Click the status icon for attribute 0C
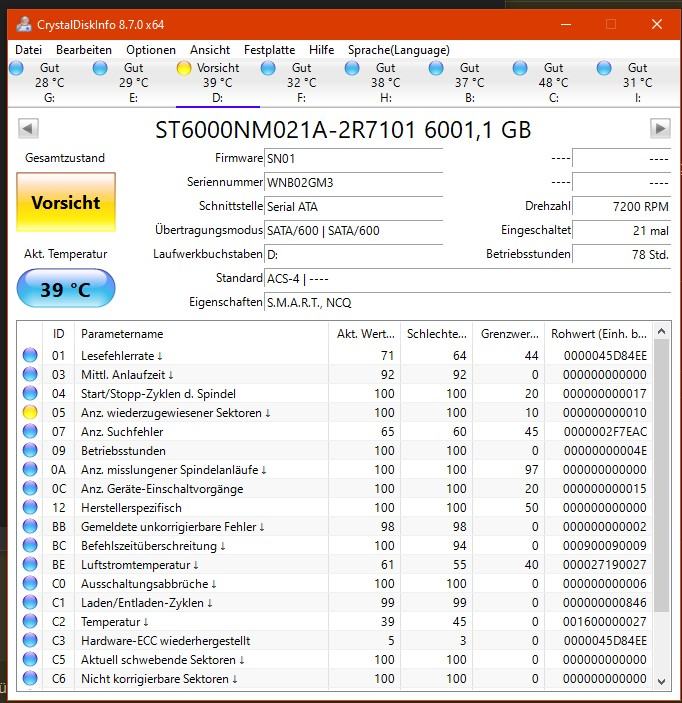This screenshot has width=682, height=703. tap(30, 488)
